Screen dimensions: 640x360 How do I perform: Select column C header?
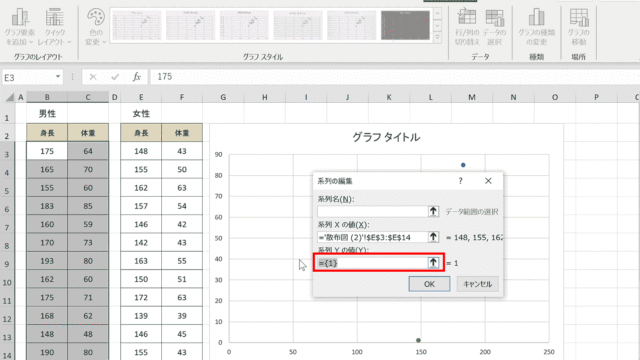[88, 97]
